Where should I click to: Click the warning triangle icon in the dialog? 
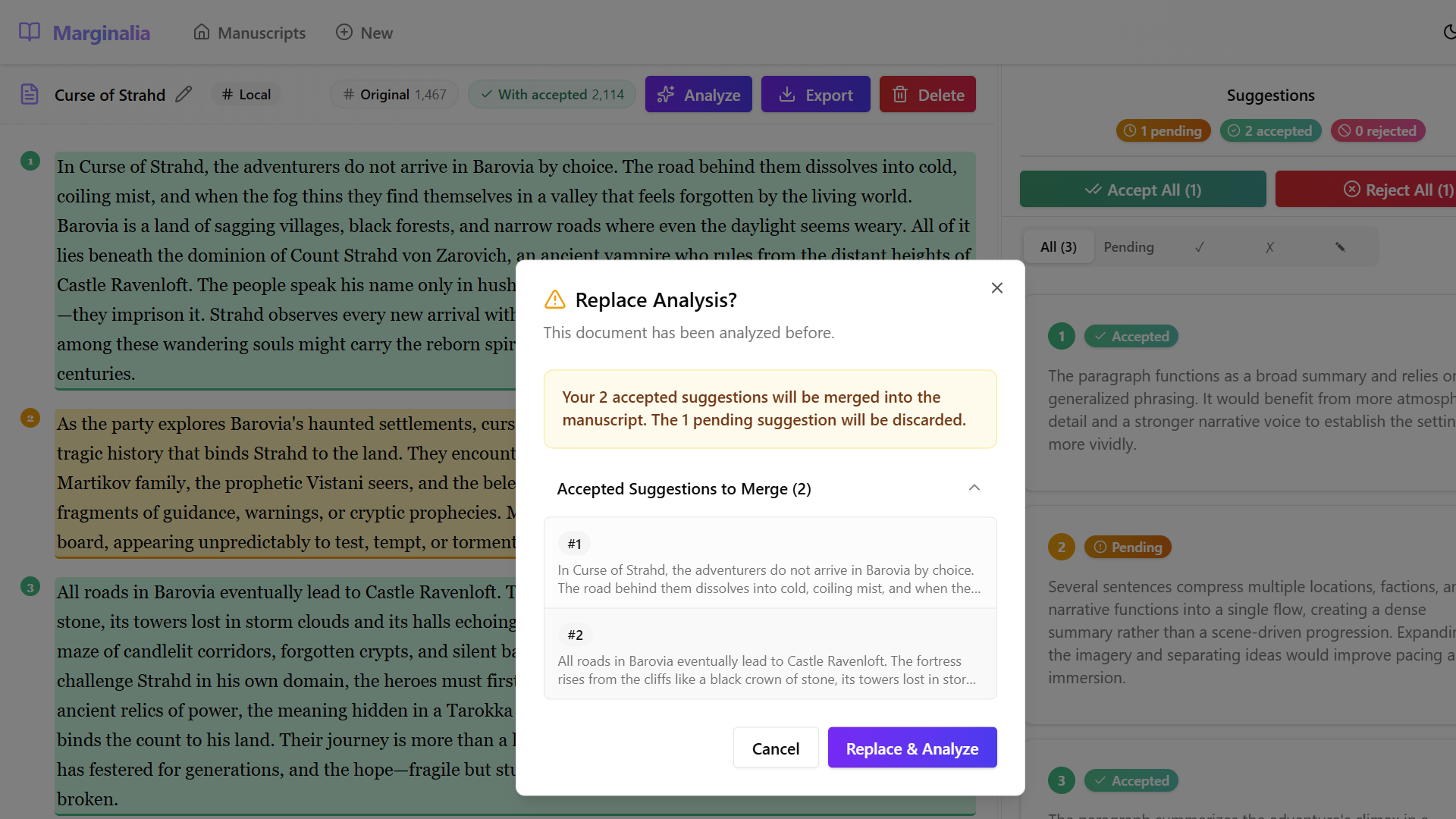click(x=555, y=300)
